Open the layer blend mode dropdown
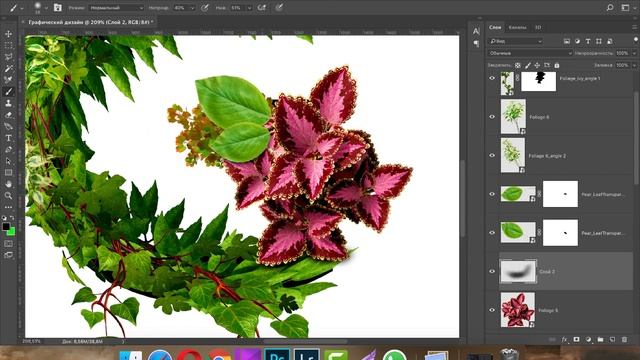Image resolution: width=640 pixels, height=360 pixels. pos(530,53)
